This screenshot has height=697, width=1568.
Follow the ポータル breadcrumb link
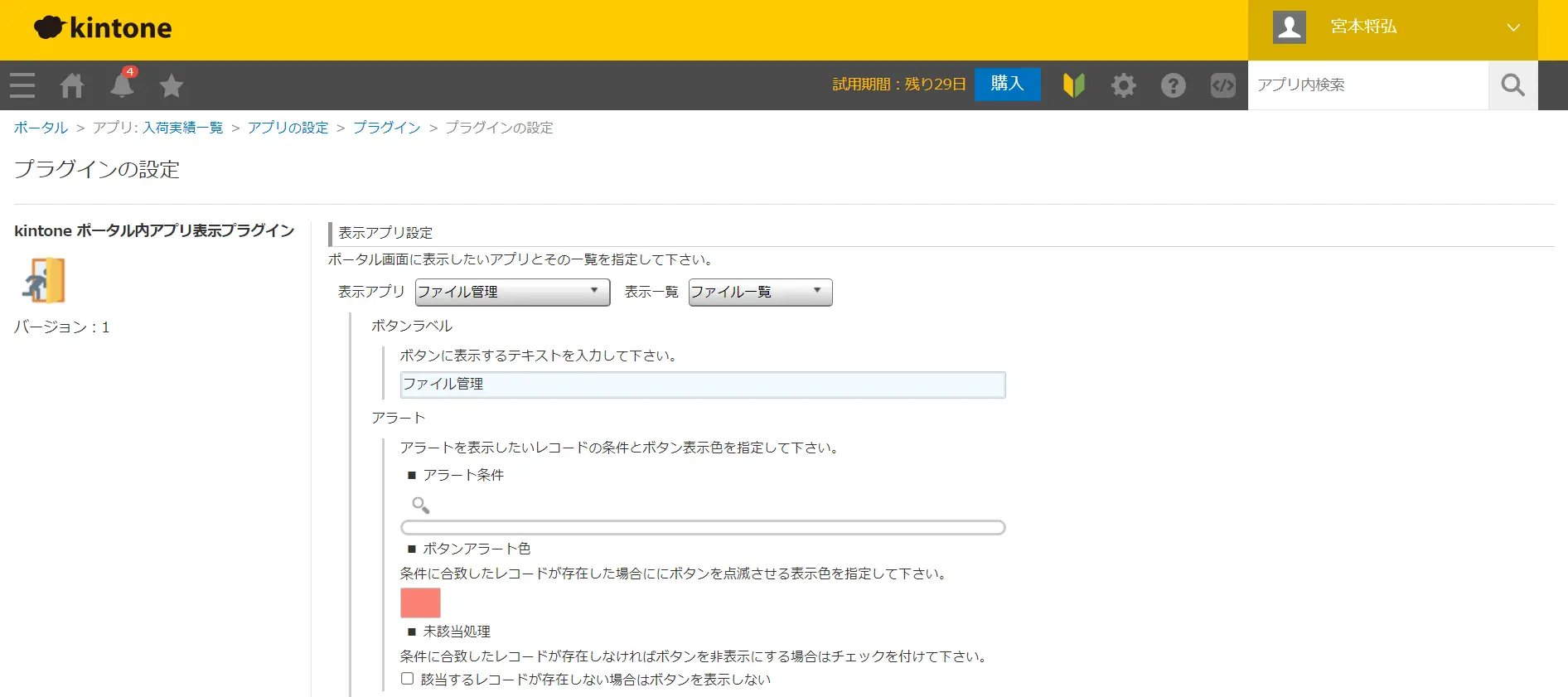[41, 128]
